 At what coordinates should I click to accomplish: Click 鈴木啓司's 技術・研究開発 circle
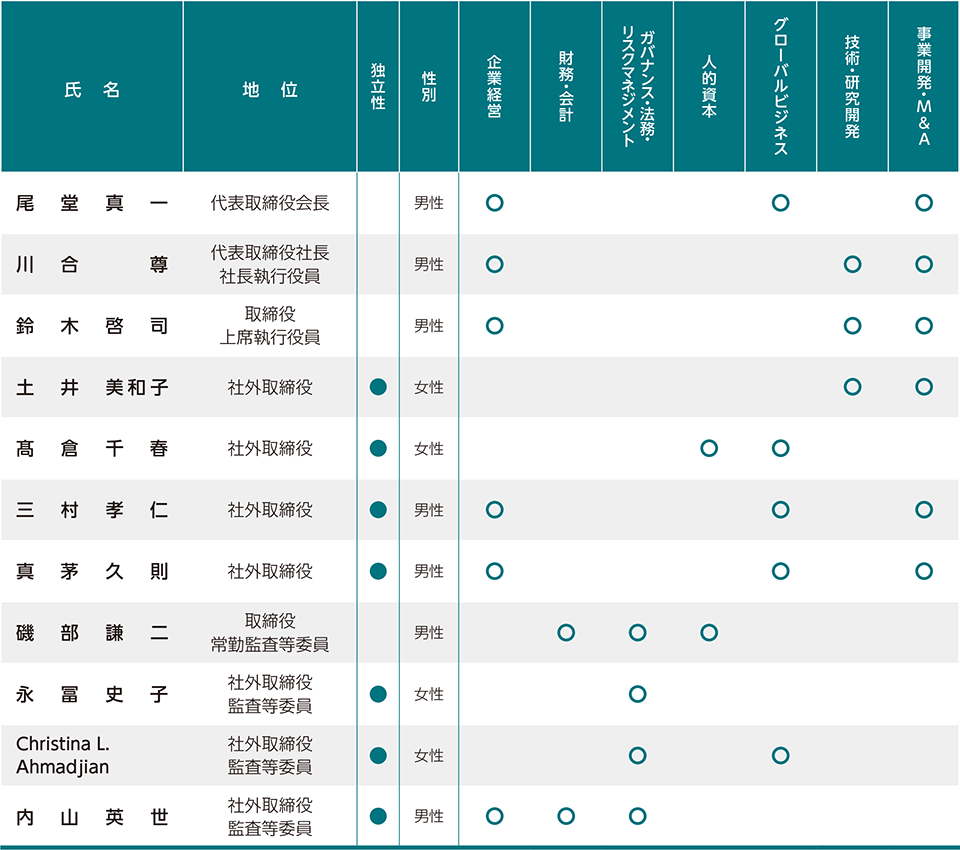[x=852, y=326]
